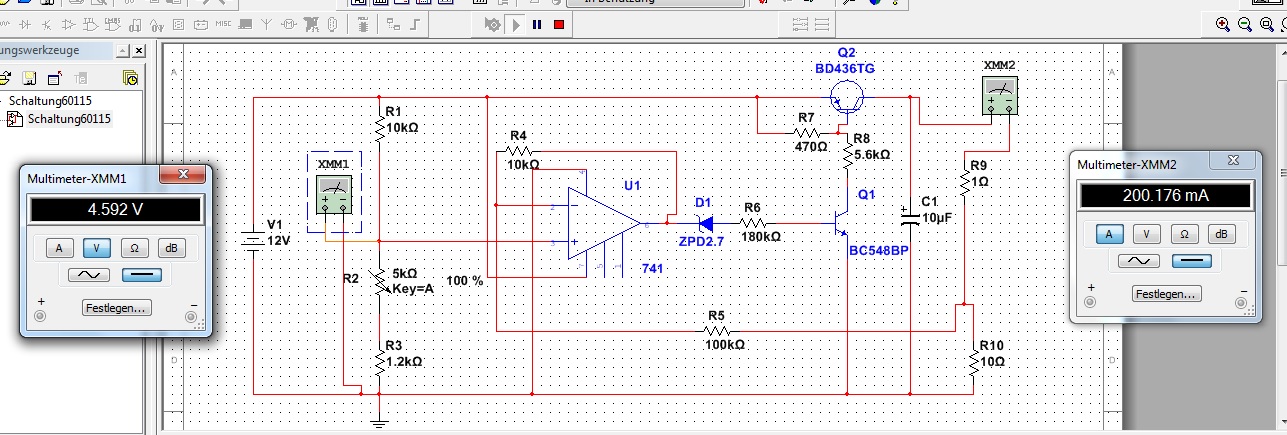Select root Schaltung60115 tree entry

pyautogui.click(x=50, y=101)
